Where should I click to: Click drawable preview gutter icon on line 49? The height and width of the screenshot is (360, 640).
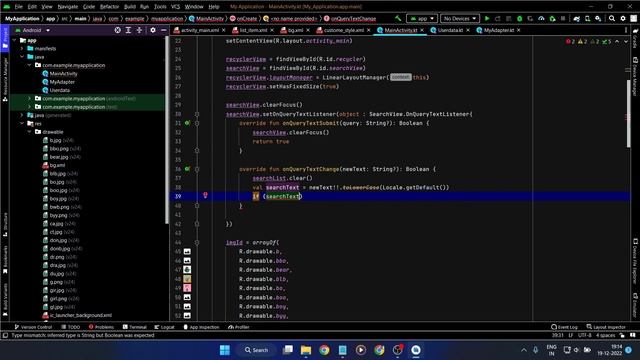187,288
